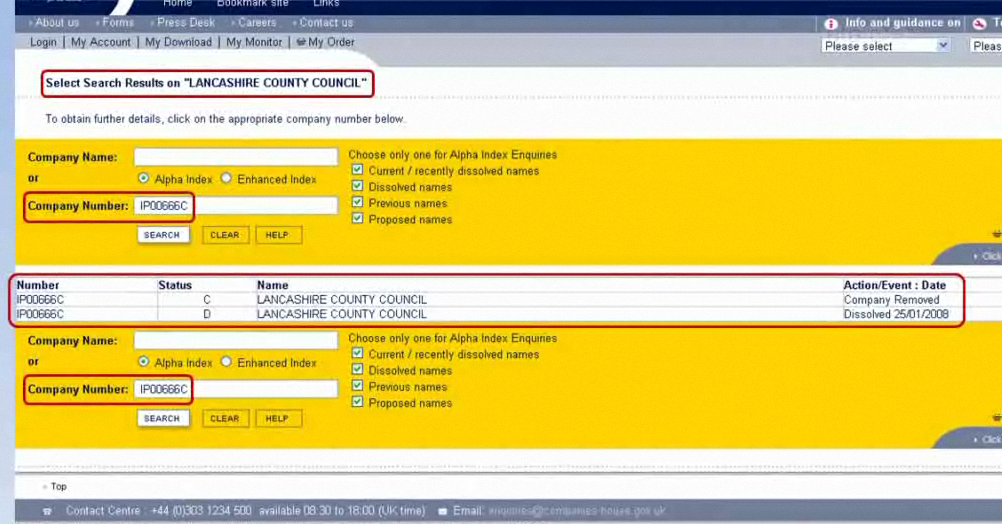
Task: Click the Action/Event : Date column header
Action: coord(895,285)
